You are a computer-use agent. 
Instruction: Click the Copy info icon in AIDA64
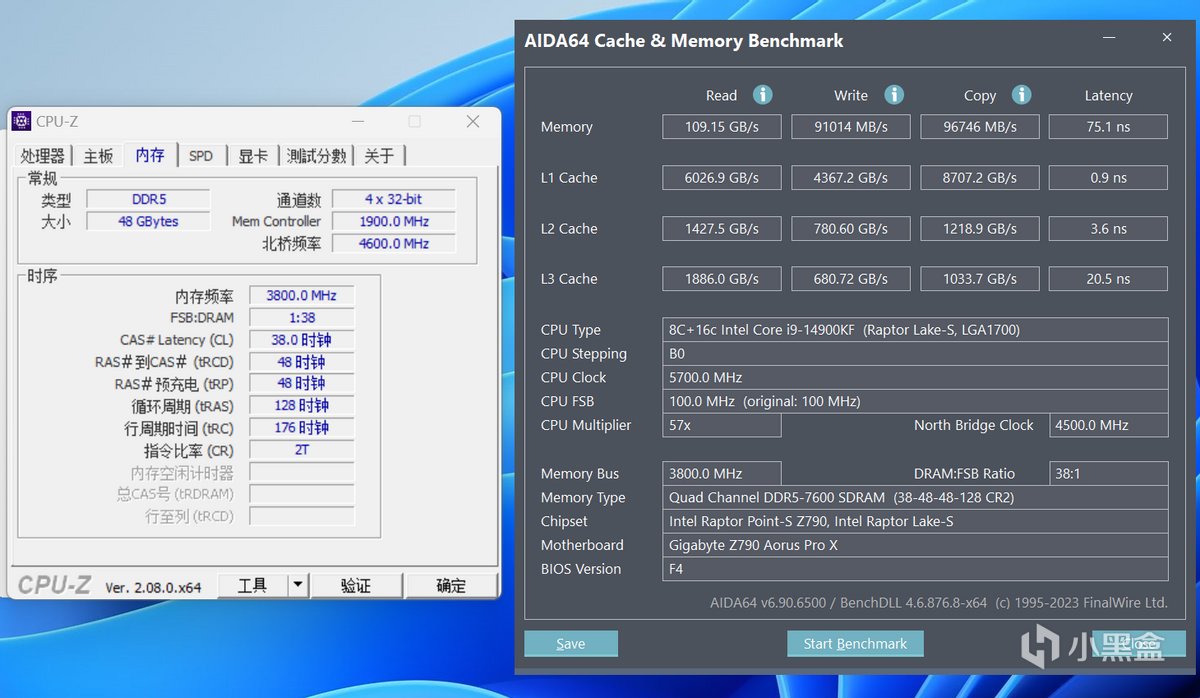click(x=1021, y=95)
